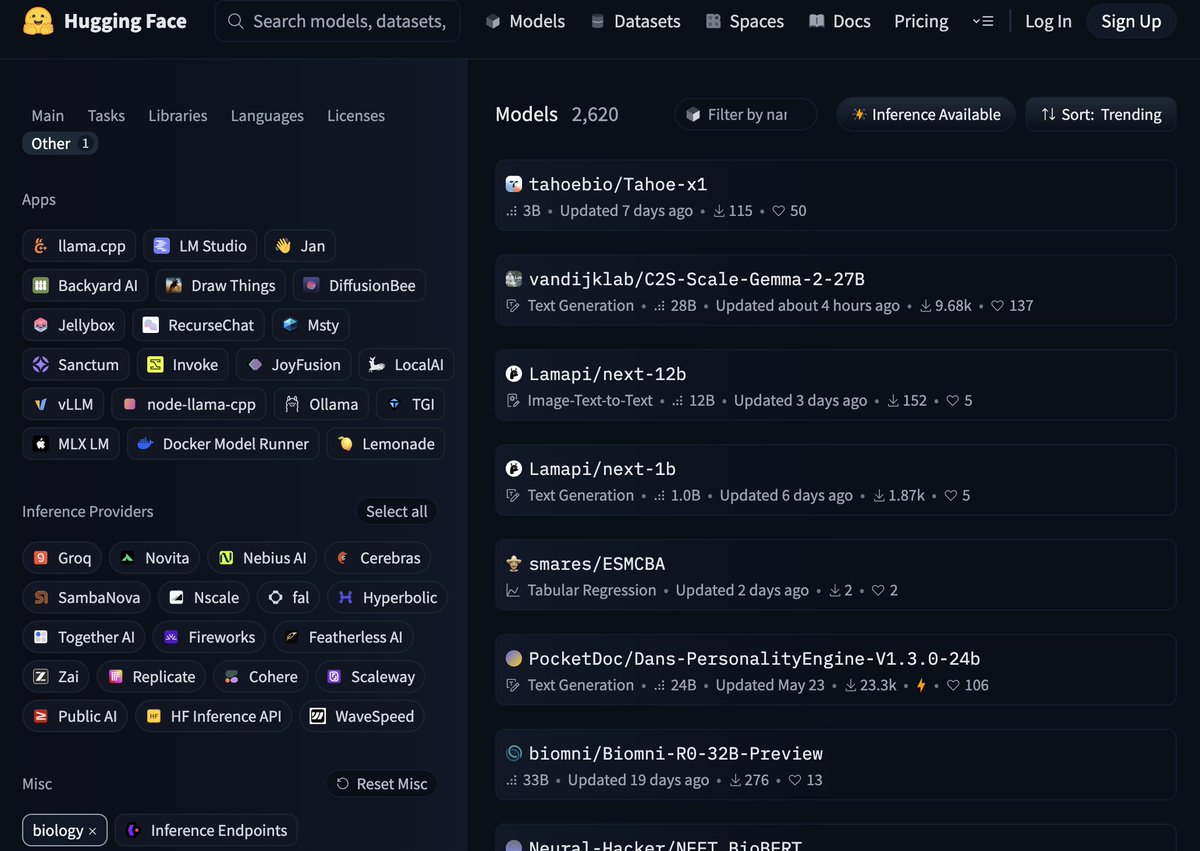Click the Reset Misc button
1200x851 pixels.
click(382, 784)
